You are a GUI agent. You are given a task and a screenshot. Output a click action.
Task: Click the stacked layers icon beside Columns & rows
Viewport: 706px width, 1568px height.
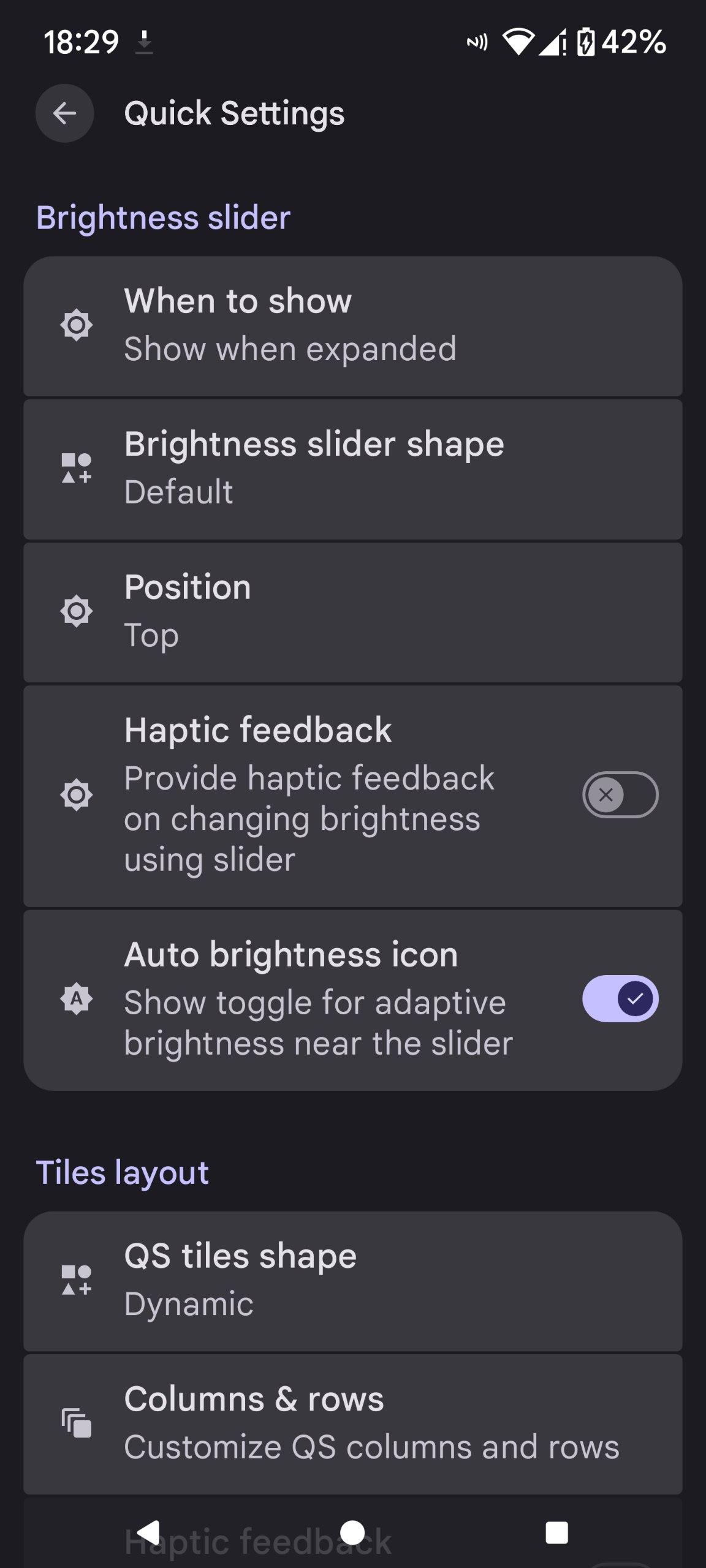click(77, 1422)
